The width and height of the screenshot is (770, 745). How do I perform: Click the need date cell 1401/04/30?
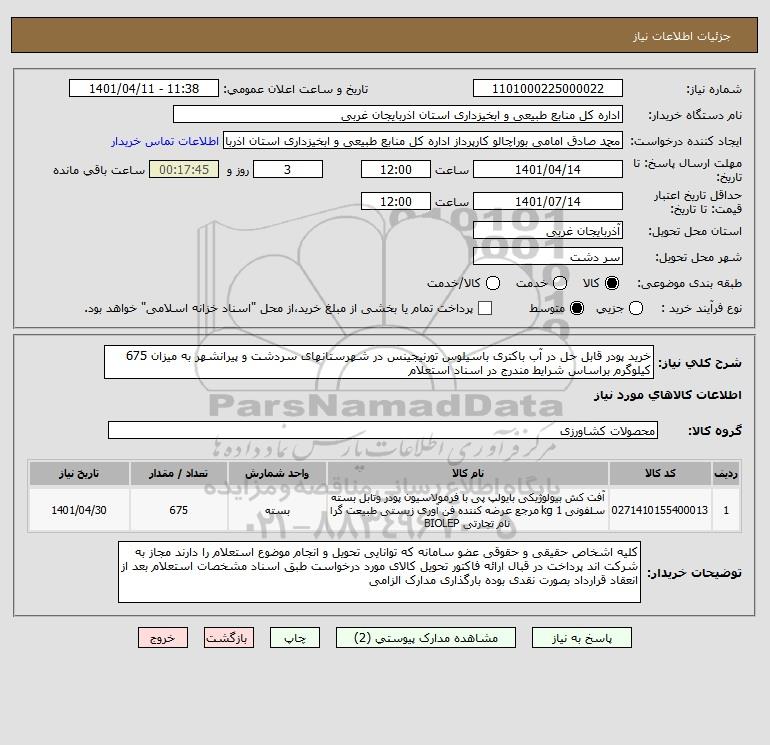(79, 510)
